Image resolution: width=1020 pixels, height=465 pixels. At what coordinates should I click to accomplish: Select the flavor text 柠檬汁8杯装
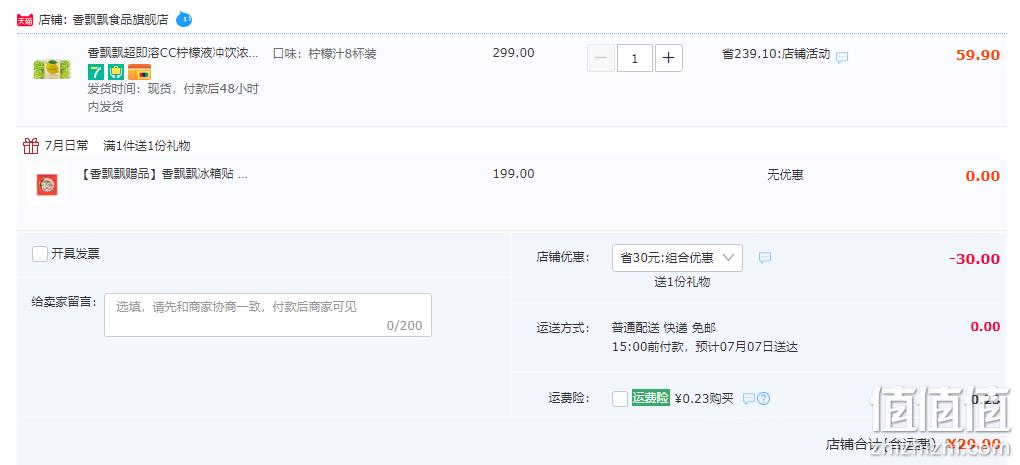342,53
